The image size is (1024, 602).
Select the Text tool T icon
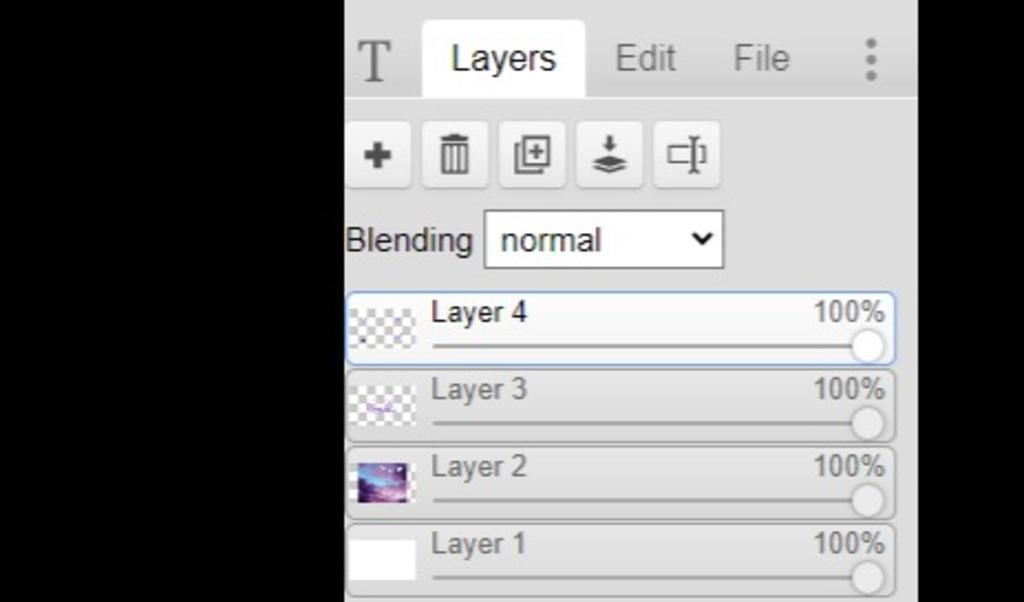375,60
